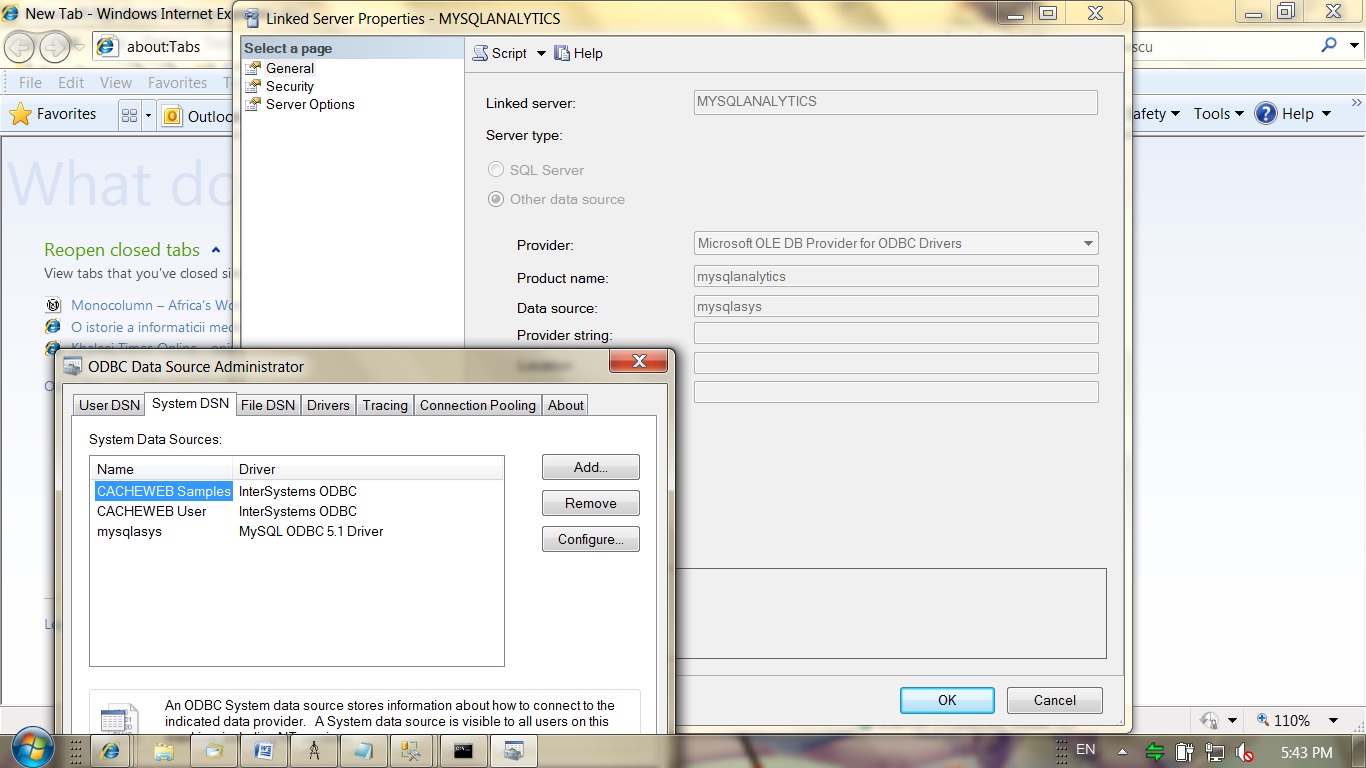Switch to the File DSN tab

pyautogui.click(x=268, y=405)
